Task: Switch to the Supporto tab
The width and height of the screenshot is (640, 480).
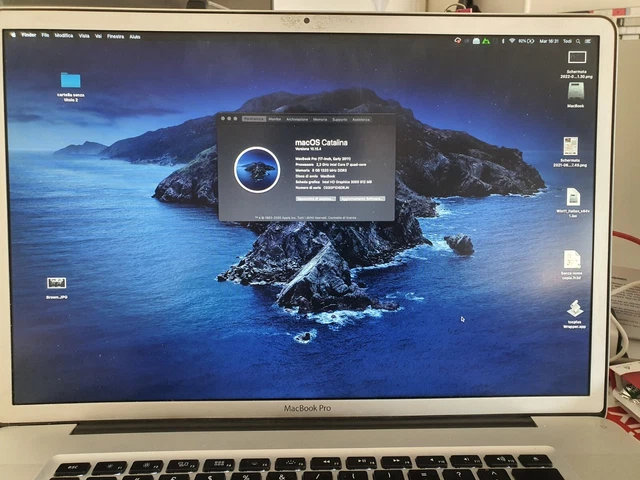Action: click(x=340, y=120)
